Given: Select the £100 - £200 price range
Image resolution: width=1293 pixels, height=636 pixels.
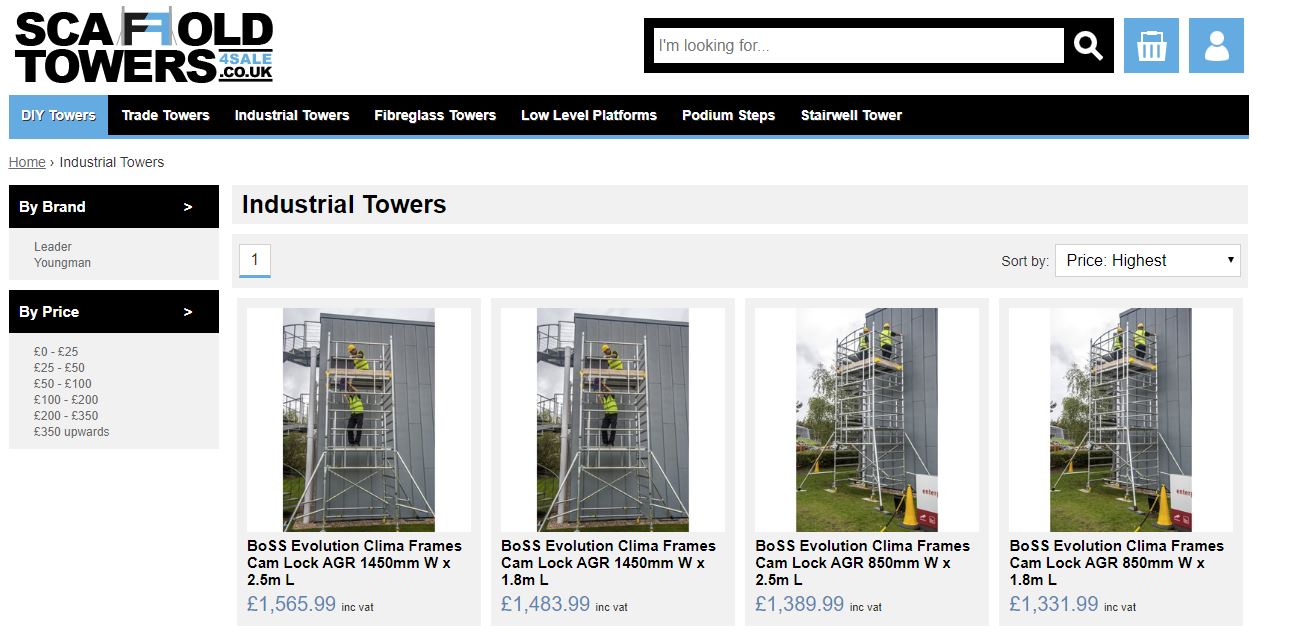Looking at the screenshot, I should click(66, 400).
